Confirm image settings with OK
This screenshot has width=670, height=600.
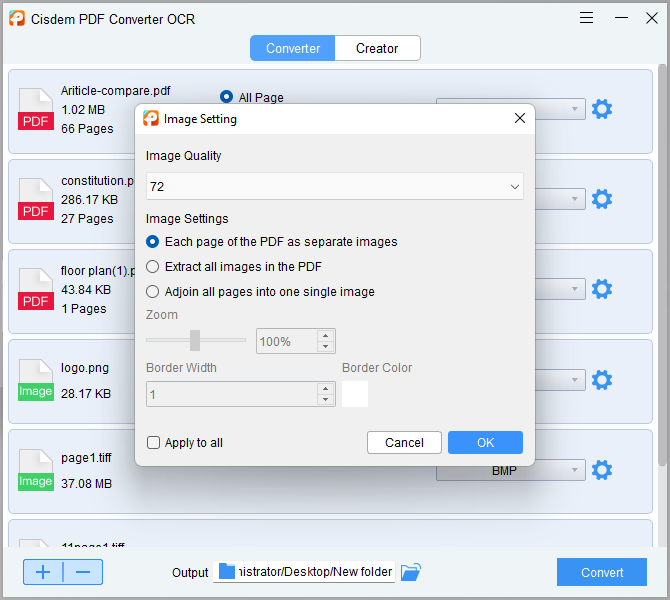[485, 442]
